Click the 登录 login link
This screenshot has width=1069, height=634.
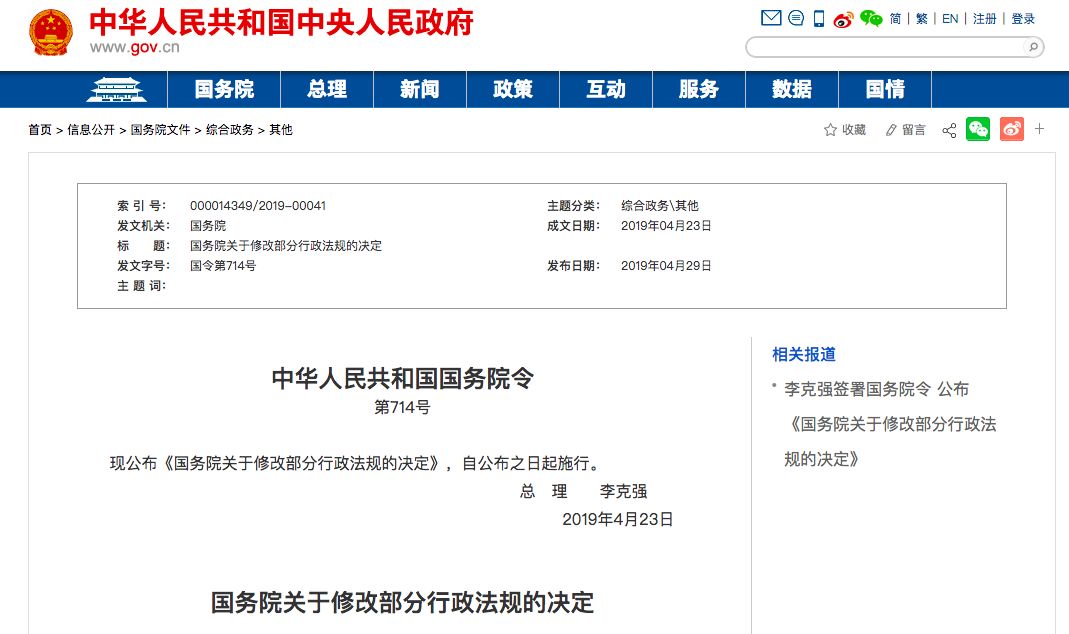click(x=1023, y=19)
